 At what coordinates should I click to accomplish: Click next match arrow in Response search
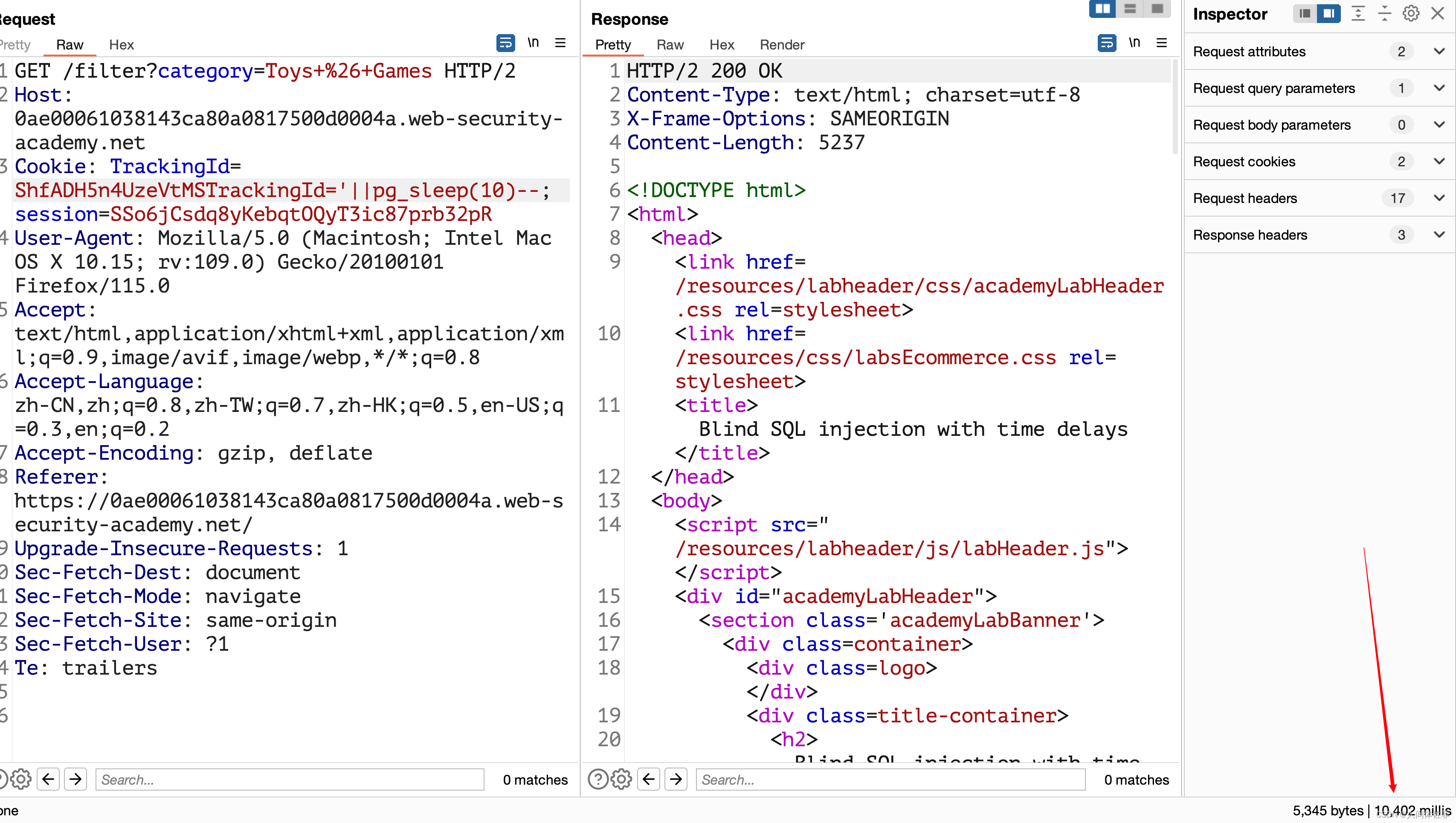(x=676, y=780)
